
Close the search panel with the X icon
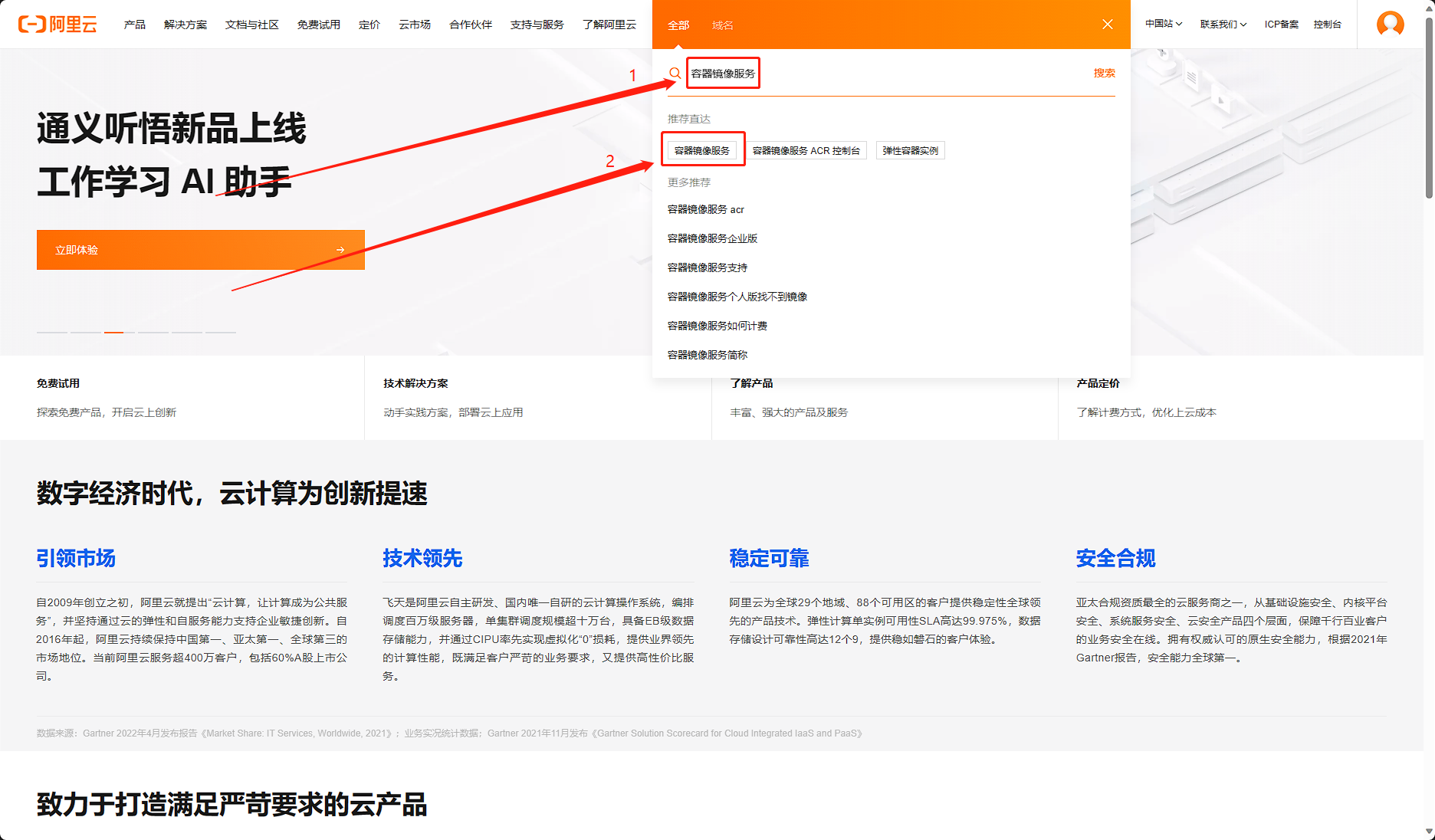click(1108, 25)
